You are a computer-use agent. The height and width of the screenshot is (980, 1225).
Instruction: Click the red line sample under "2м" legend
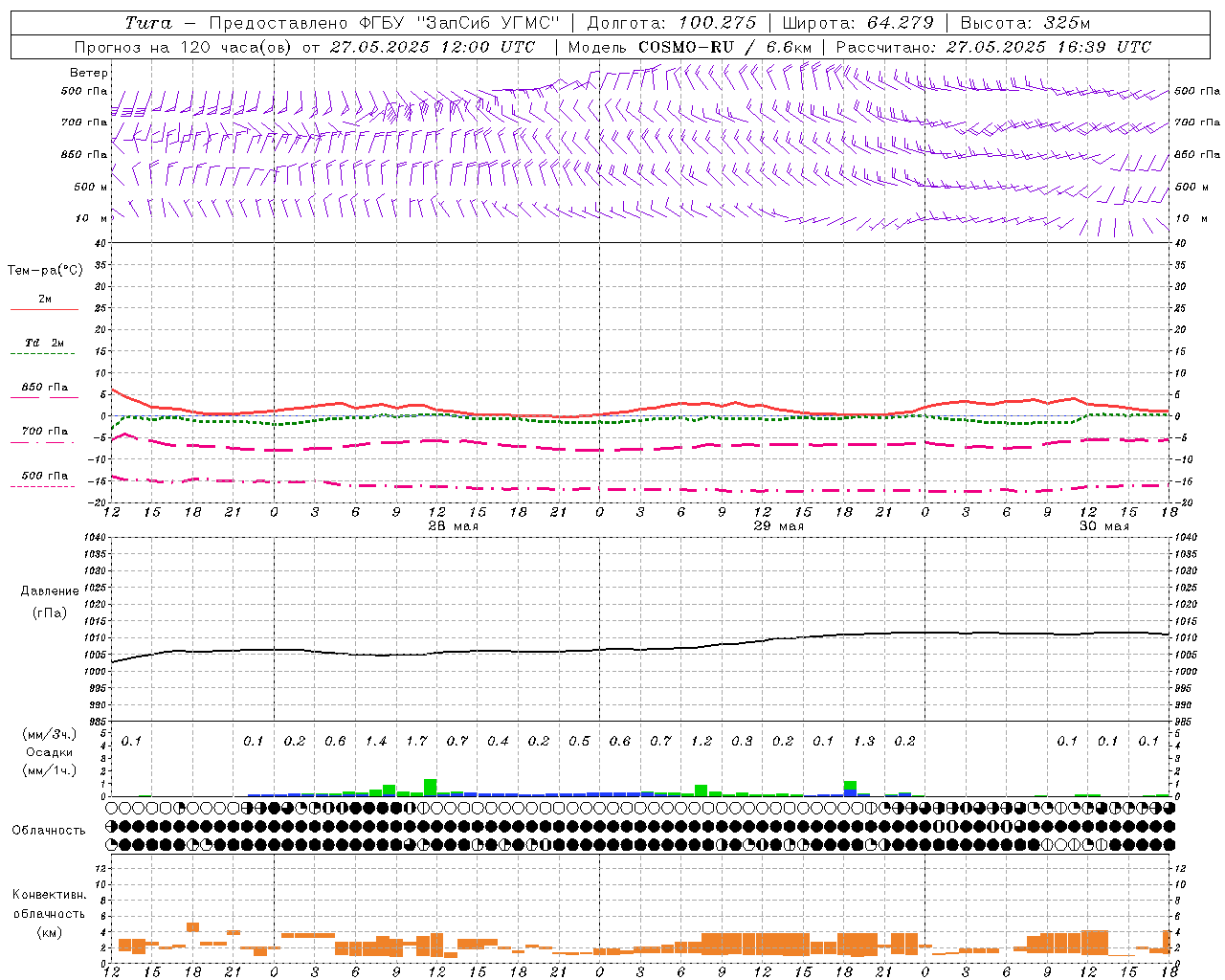point(44,310)
